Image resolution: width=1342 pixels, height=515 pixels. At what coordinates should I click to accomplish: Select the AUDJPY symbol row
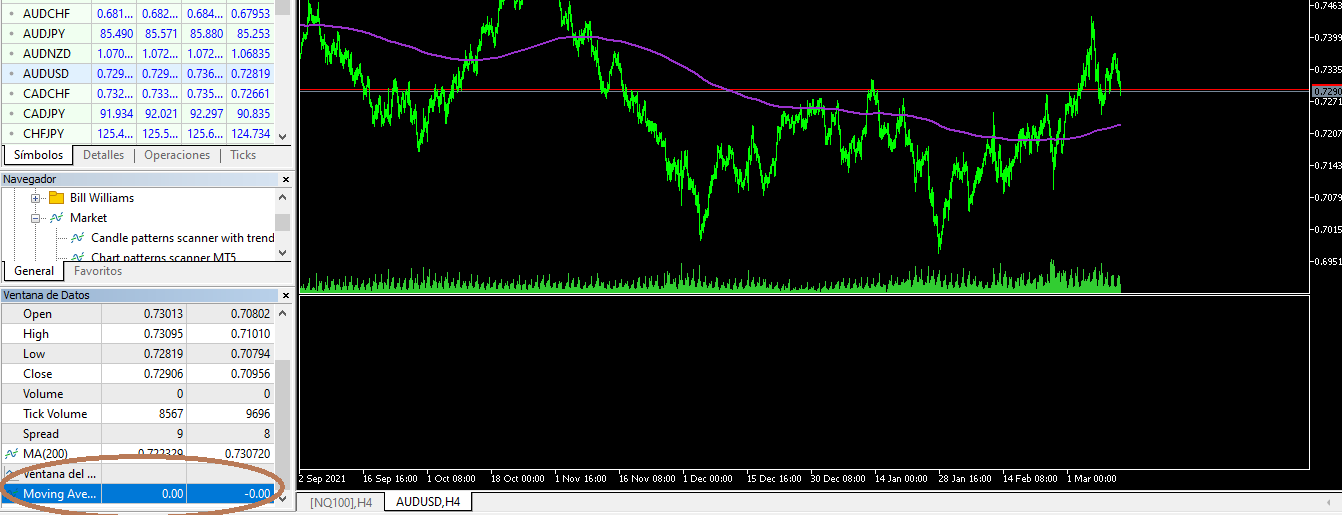pyautogui.click(x=138, y=33)
